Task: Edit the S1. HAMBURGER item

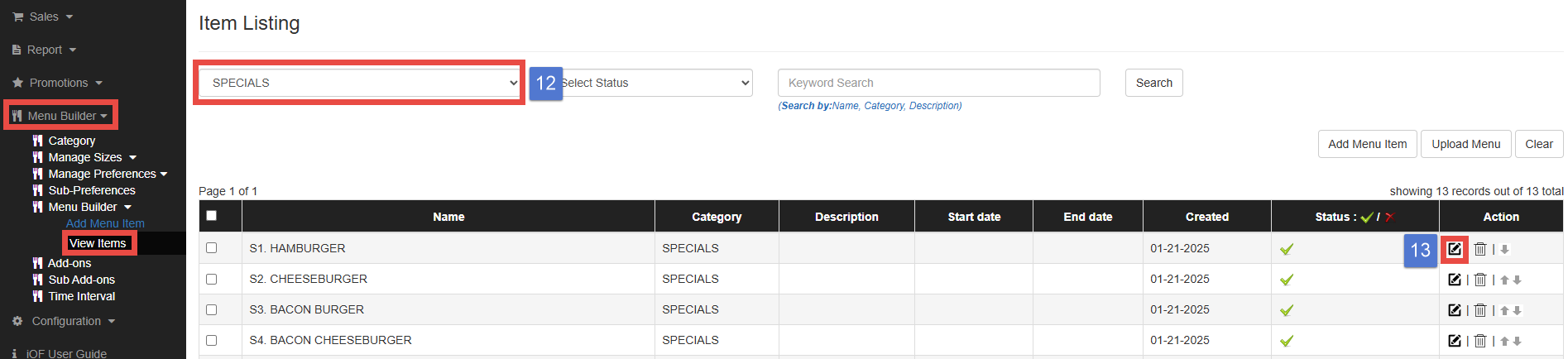Action: 1454,249
